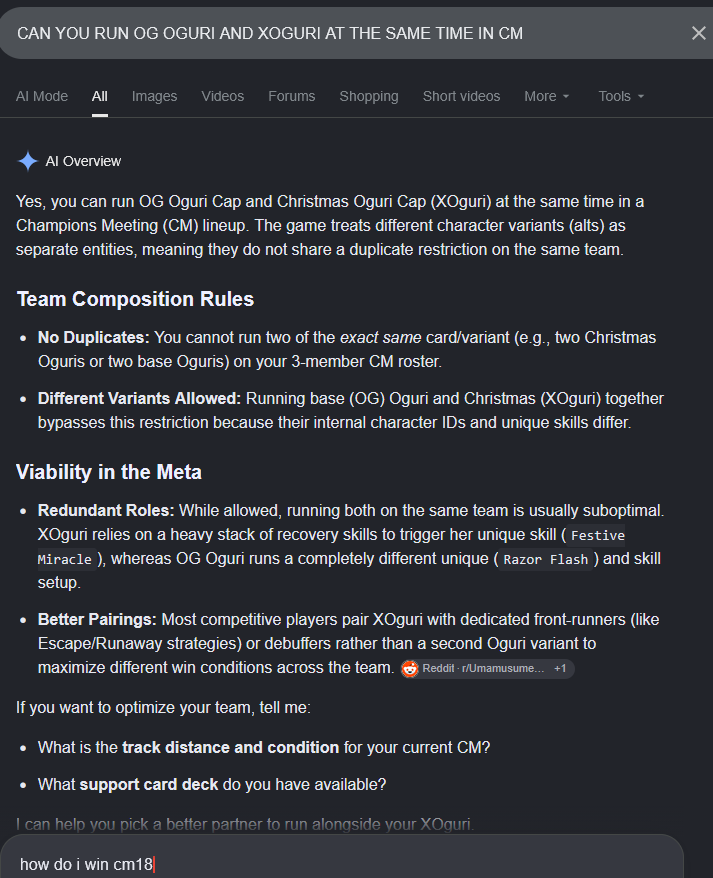Open the Videos tab
Viewport: 713px width, 878px height.
223,96
